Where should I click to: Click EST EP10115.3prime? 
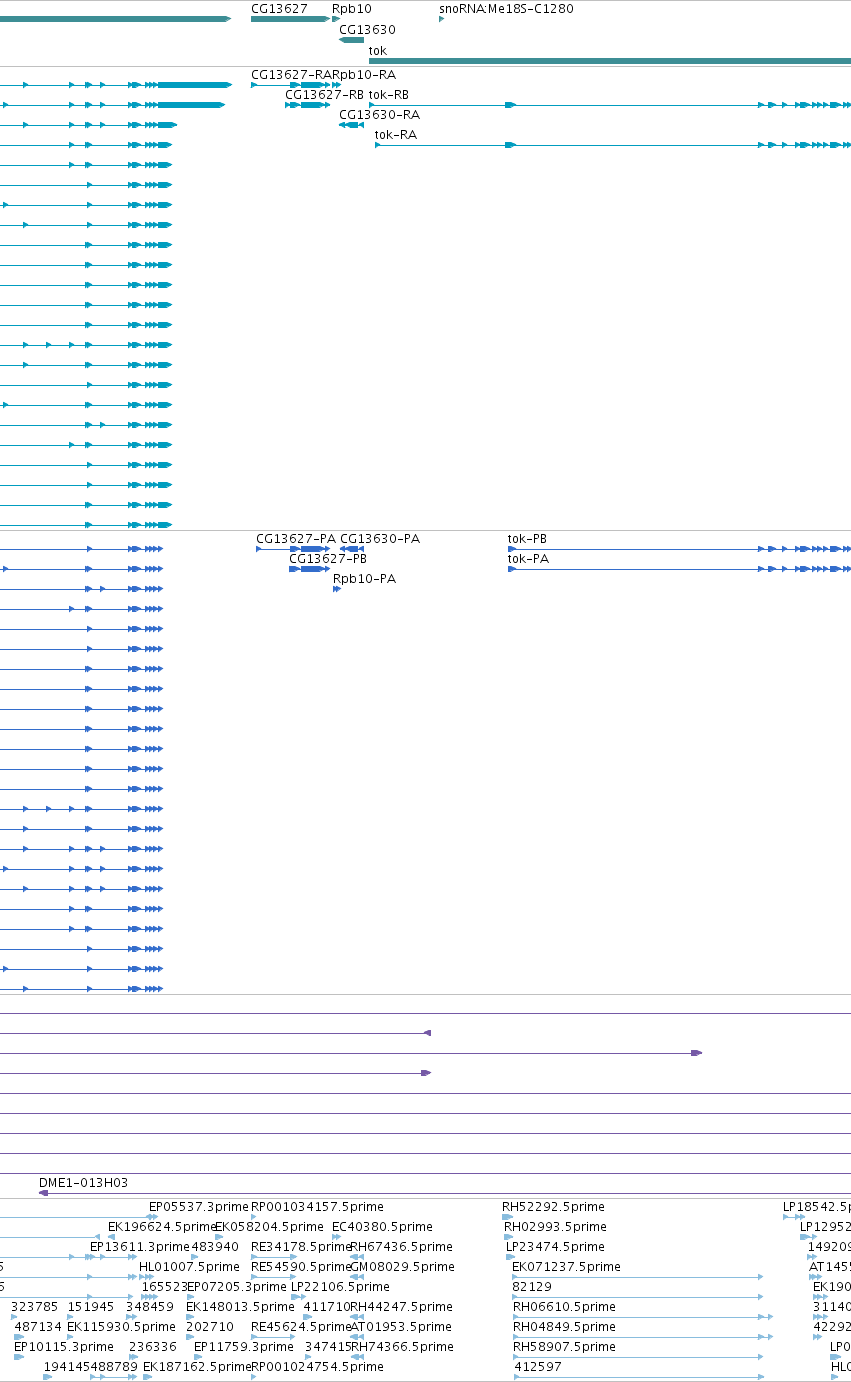(64, 1346)
